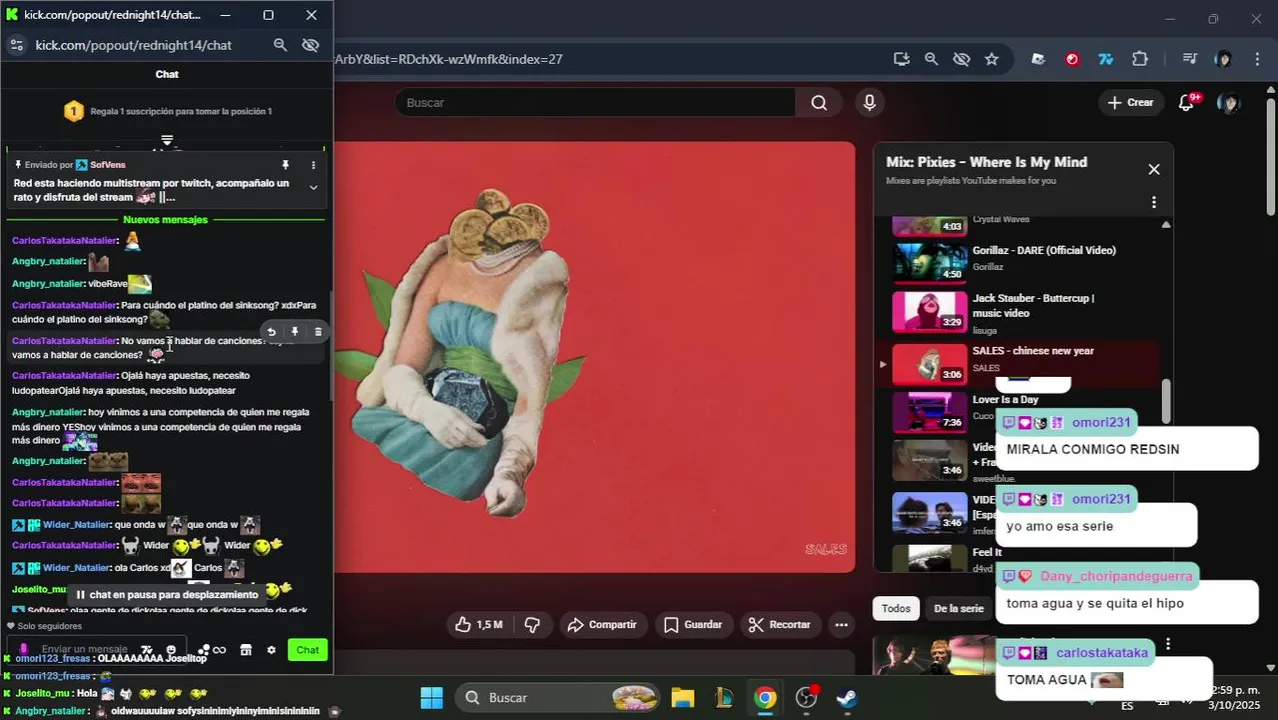Viewport: 1278px width, 720px height.
Task: Open Google Chrome from taskbar
Action: [x=765, y=697]
